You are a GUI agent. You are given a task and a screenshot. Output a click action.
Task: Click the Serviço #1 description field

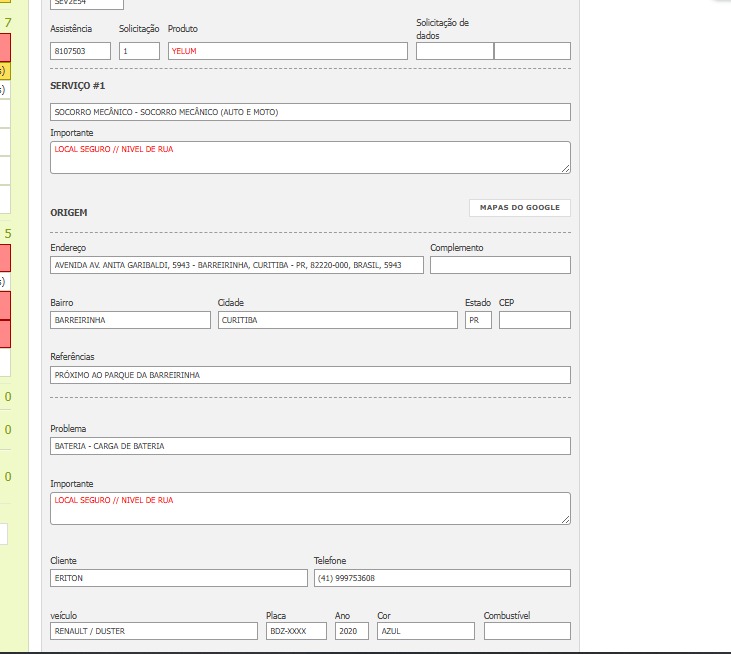coord(310,112)
